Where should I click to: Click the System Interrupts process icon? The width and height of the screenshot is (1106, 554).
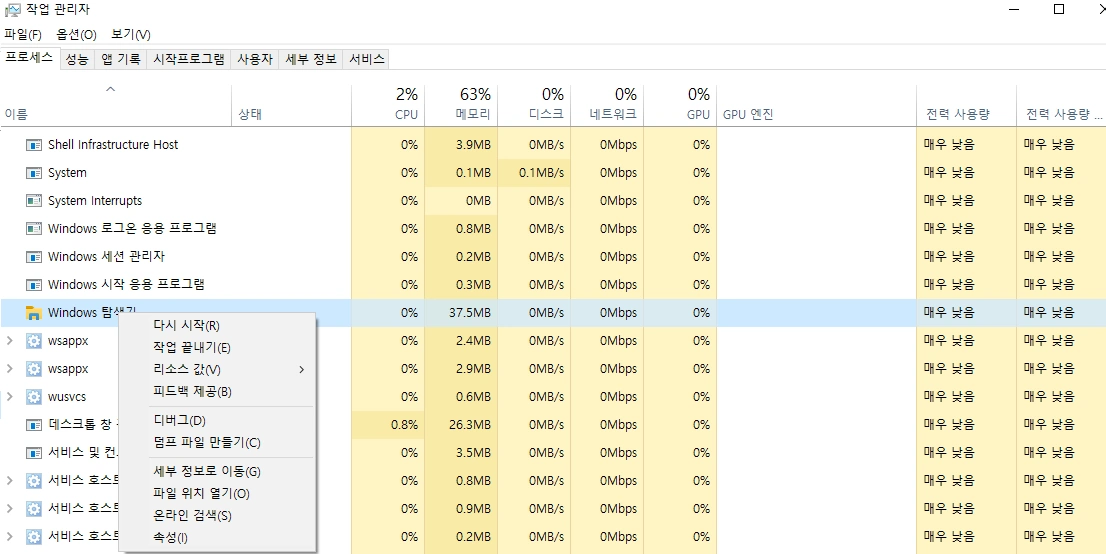click(34, 201)
